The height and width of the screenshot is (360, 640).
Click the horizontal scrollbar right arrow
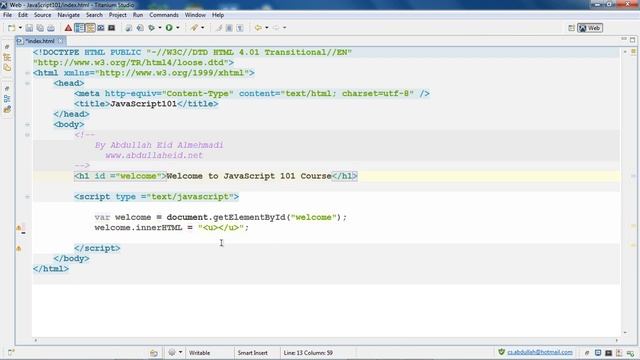coord(617,340)
